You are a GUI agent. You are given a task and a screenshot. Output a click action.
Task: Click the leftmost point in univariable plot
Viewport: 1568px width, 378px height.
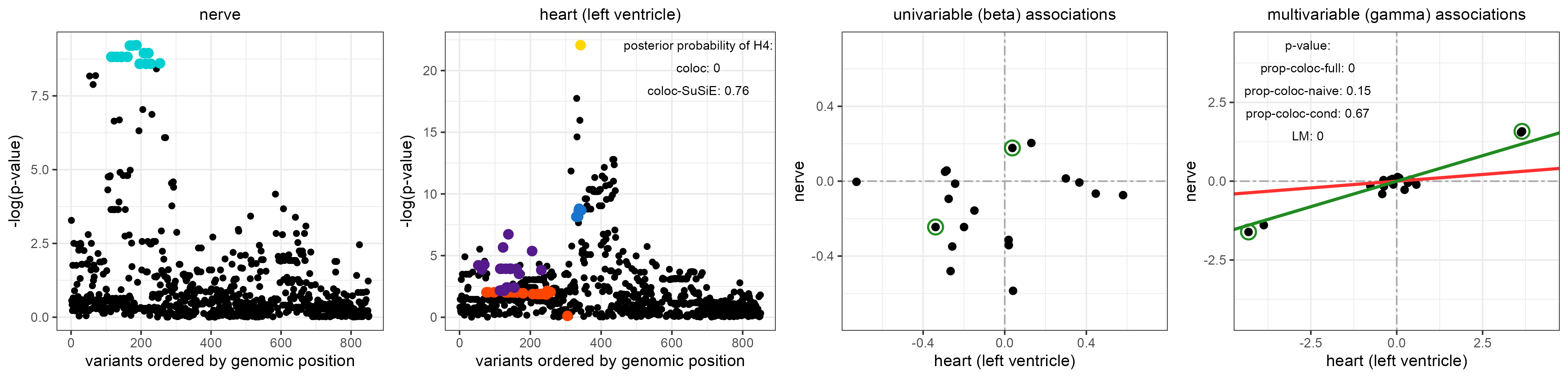[856, 182]
